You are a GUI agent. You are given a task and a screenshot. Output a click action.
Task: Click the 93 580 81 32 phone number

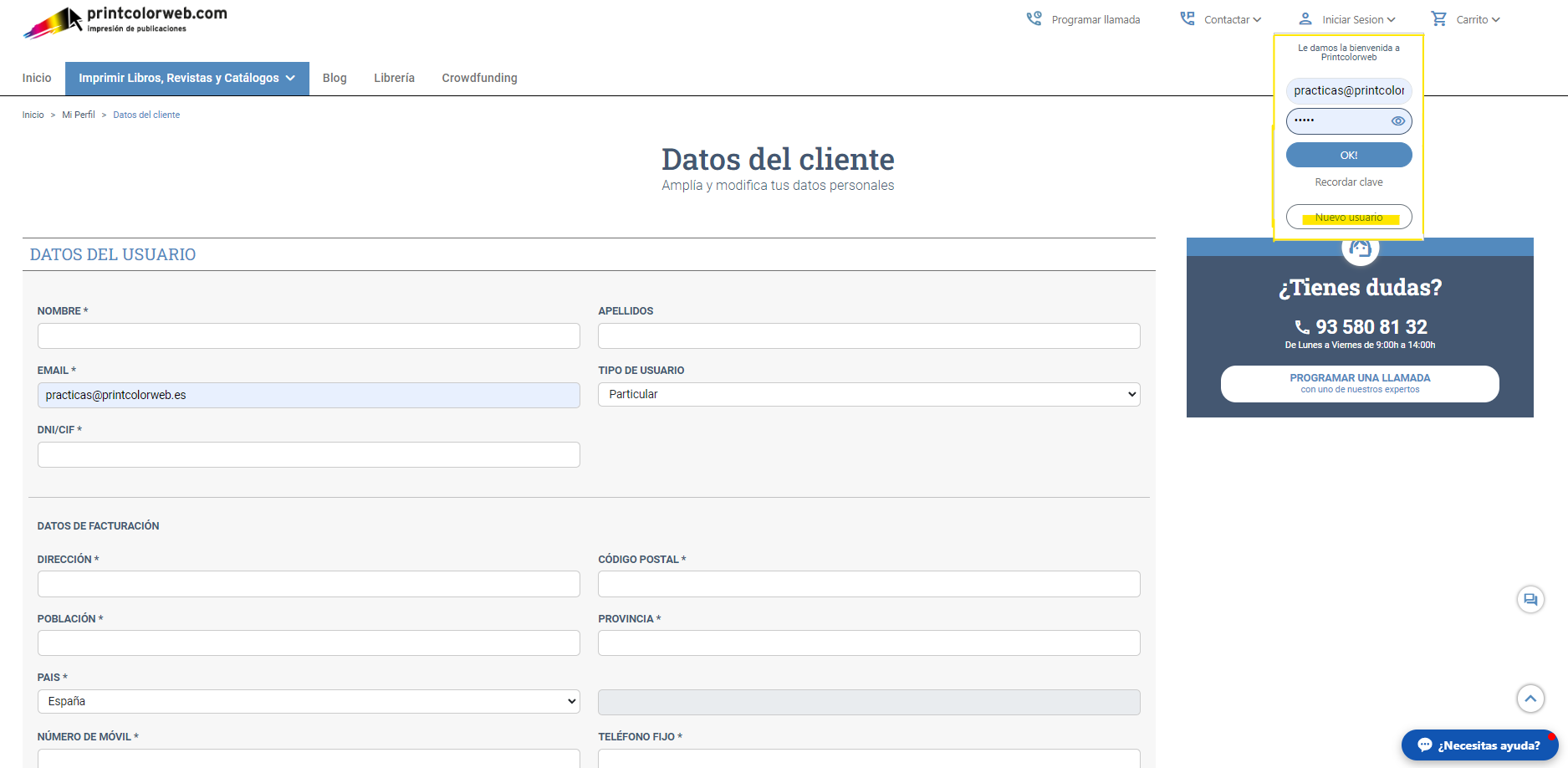pos(1371,327)
